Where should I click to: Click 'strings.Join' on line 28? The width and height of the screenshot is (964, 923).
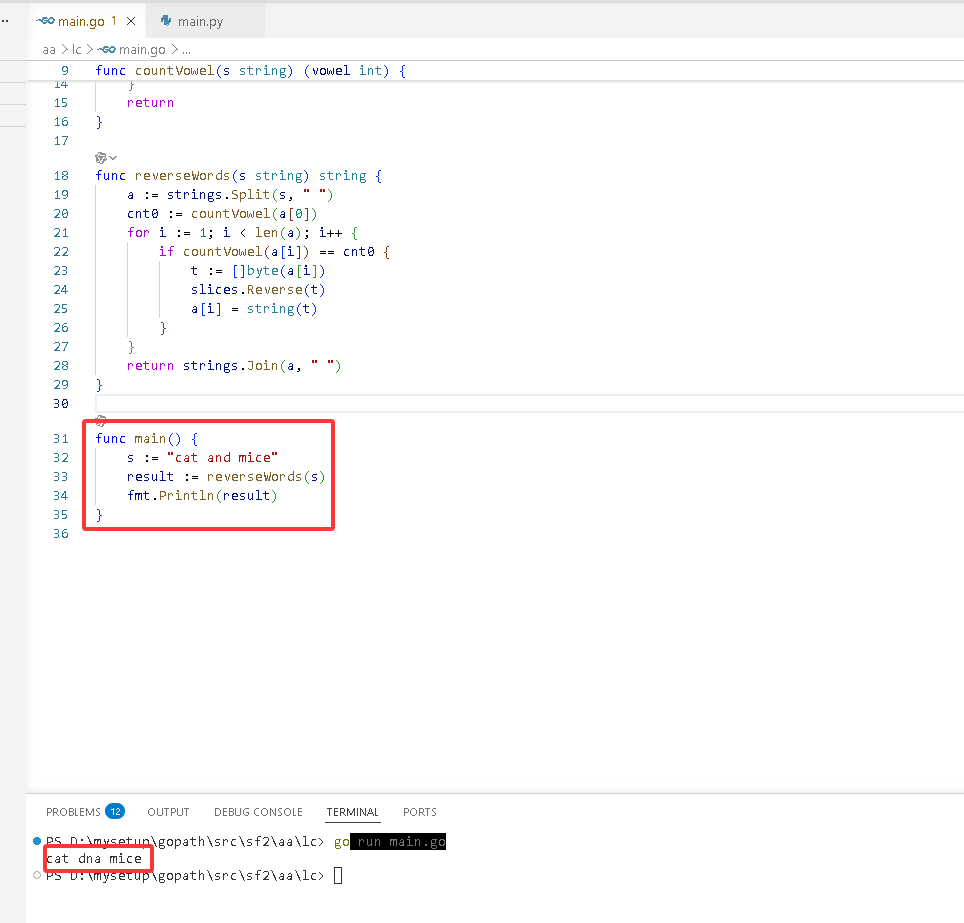[x=230, y=365]
